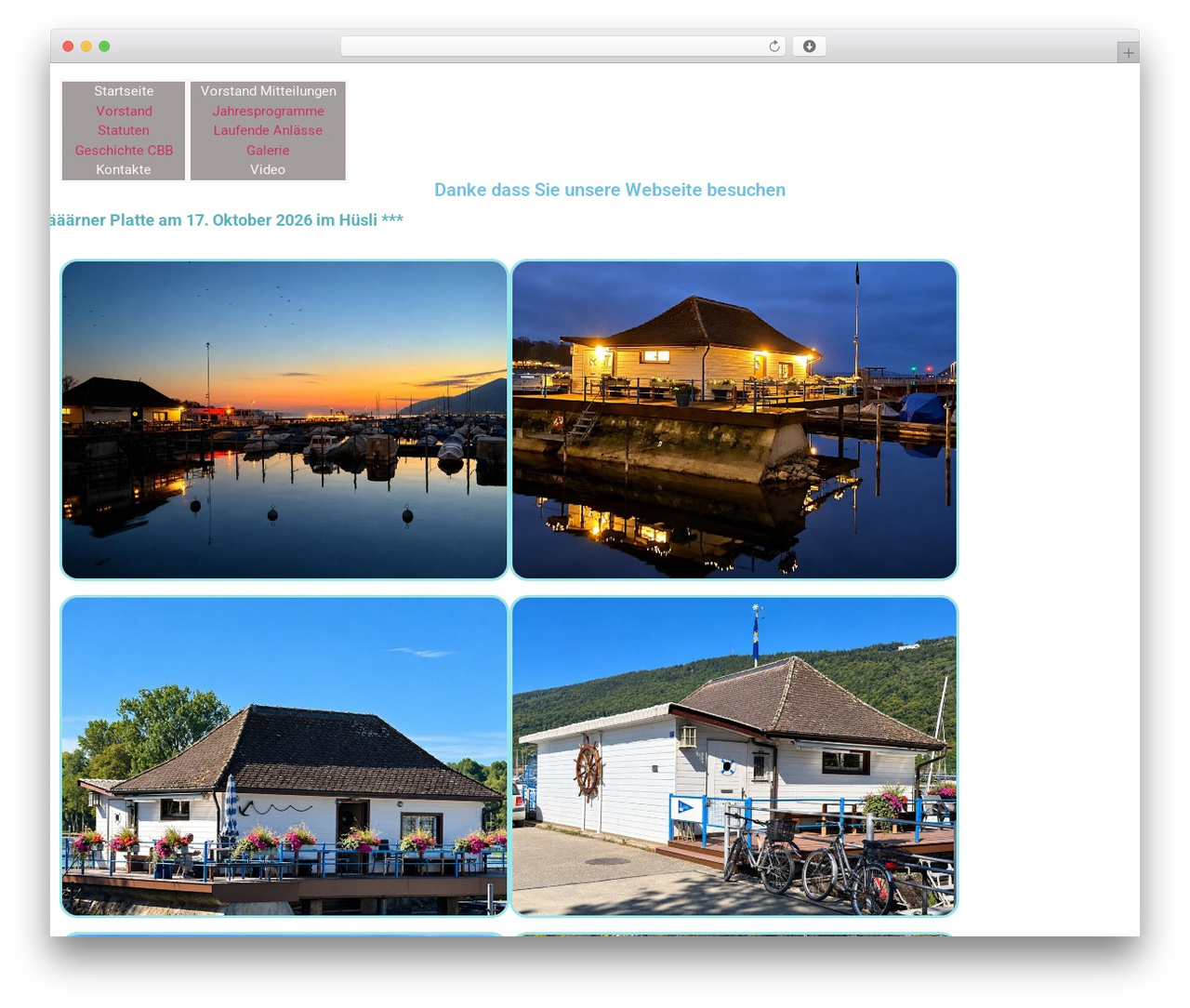Go to the Startseite menu item

[x=124, y=91]
